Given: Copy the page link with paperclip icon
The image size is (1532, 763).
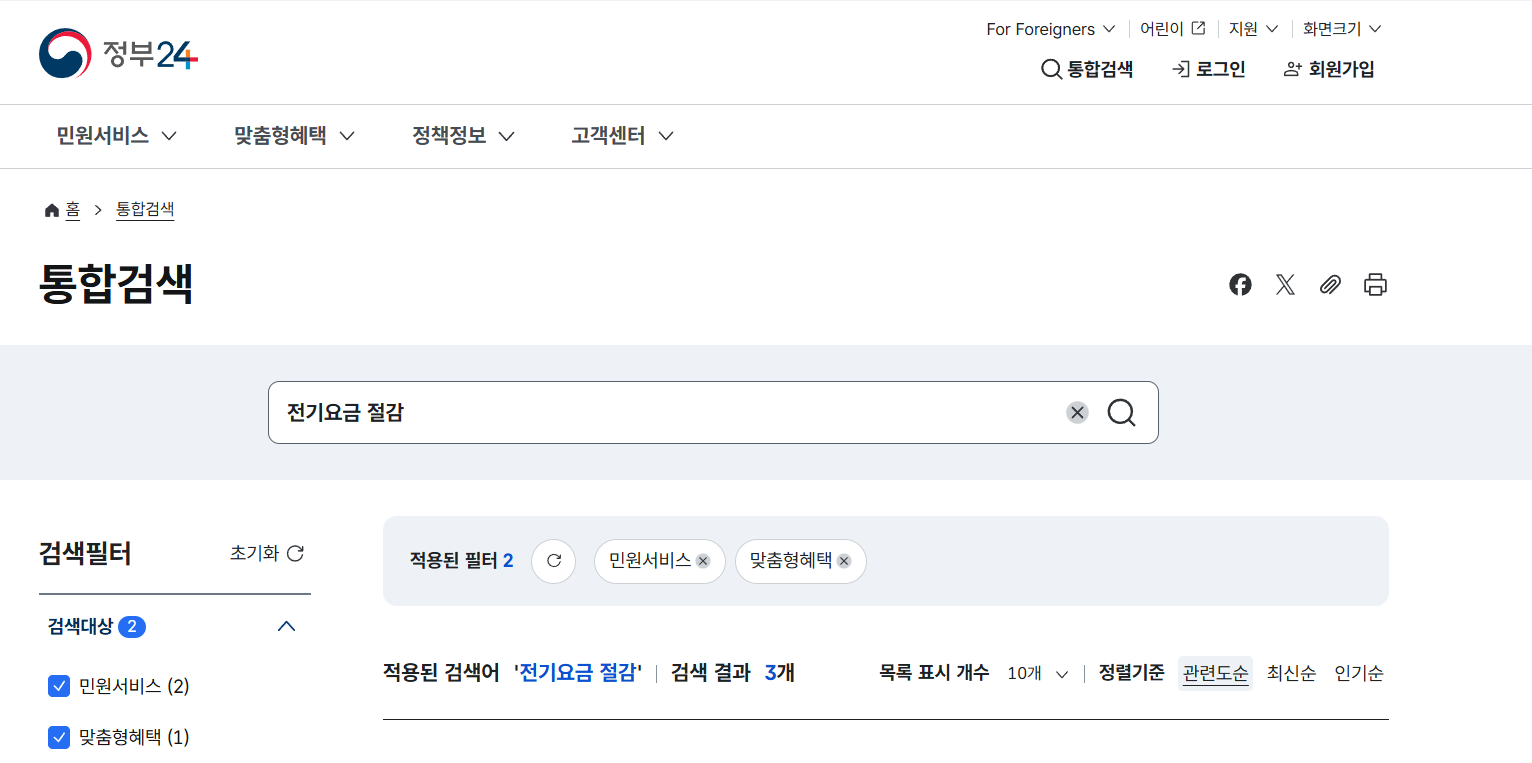Looking at the screenshot, I should click(x=1330, y=285).
